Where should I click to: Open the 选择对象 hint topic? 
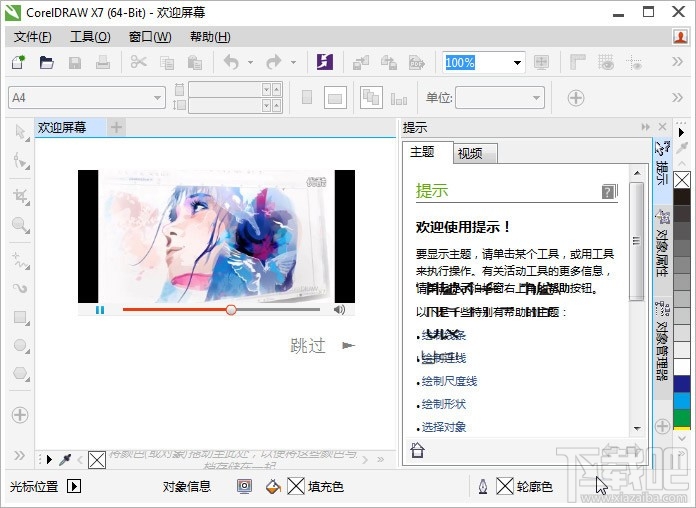(x=443, y=427)
